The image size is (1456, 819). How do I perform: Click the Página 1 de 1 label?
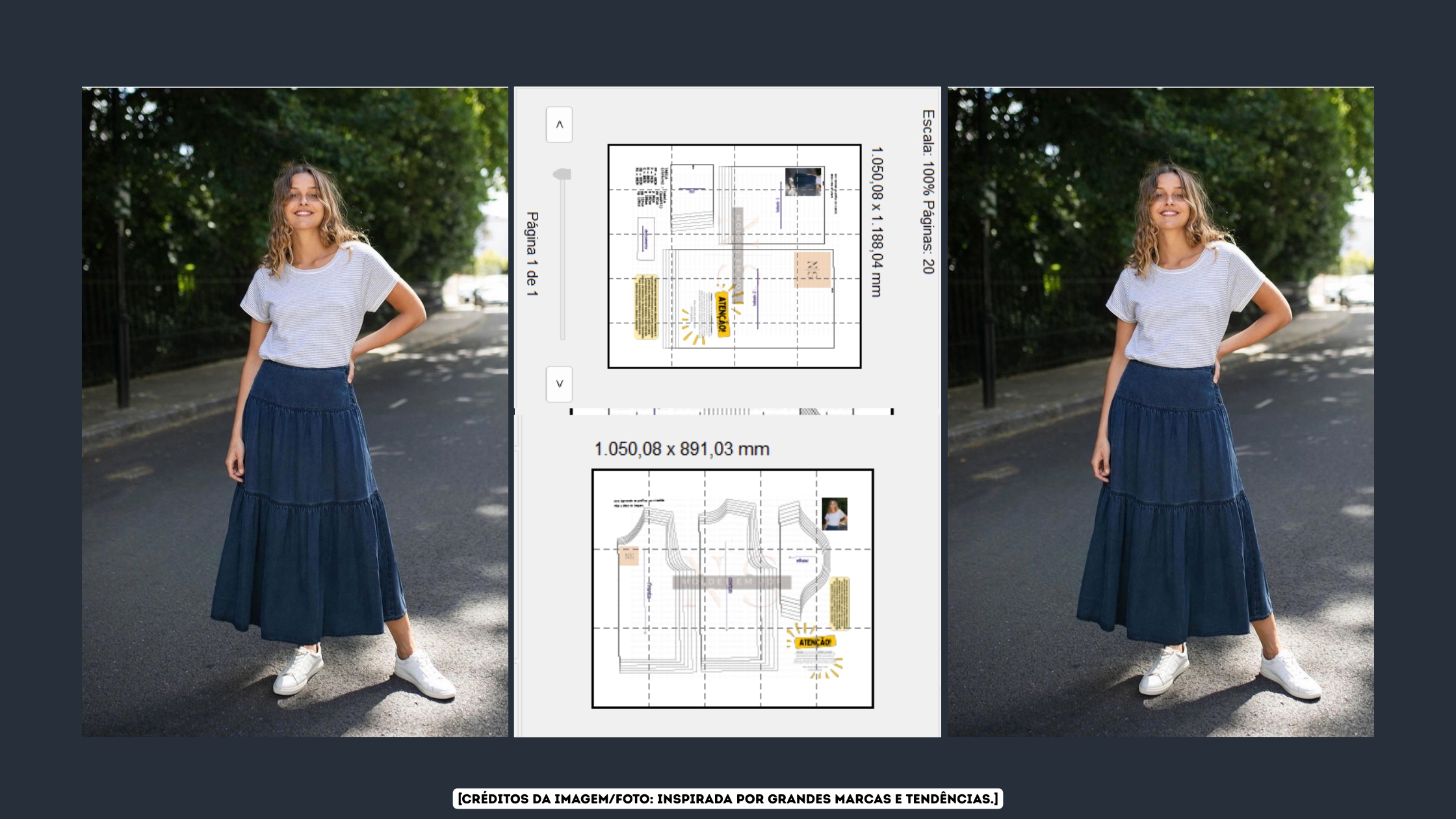tap(532, 253)
